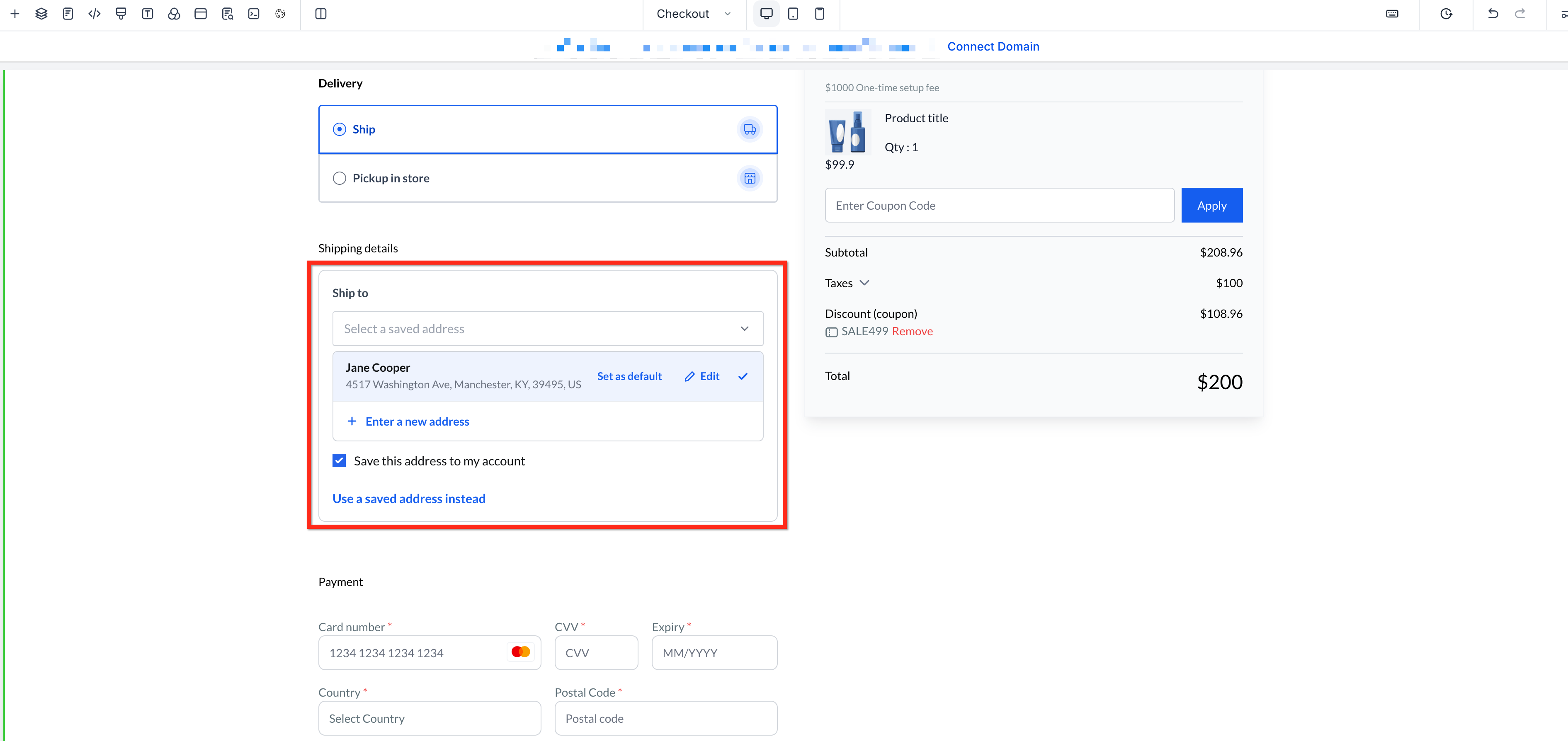Click the cookie consent icon
This screenshot has width=1568, height=741.
[280, 13]
